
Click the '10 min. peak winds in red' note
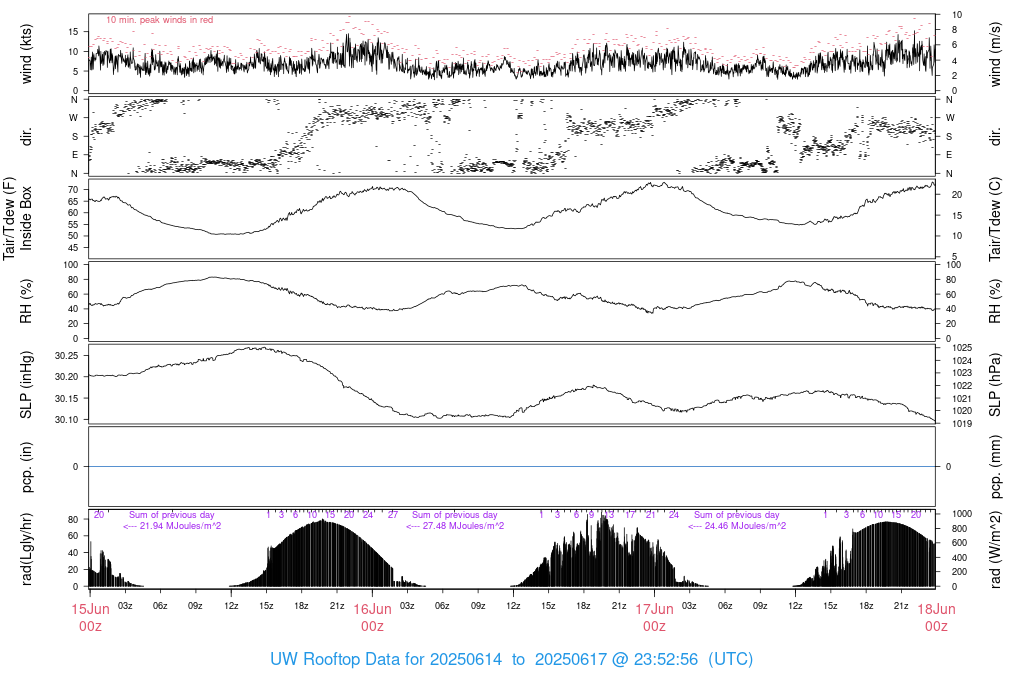tap(159, 20)
